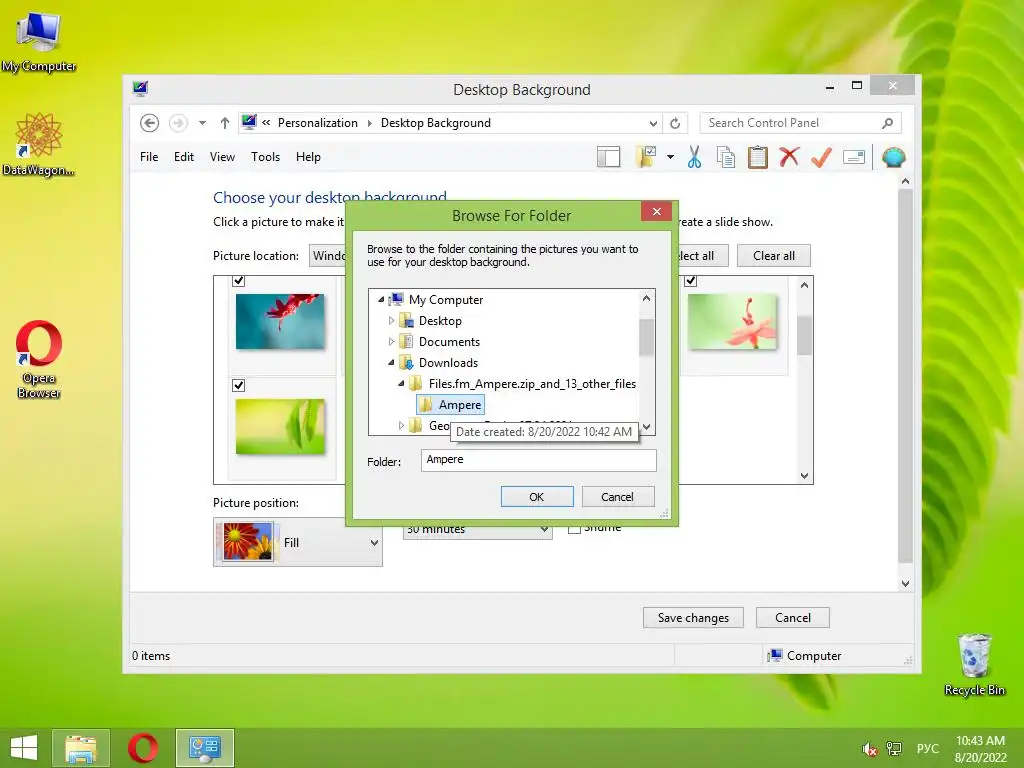Click the muted volume tray icon
1024x768 pixels.
pos(869,749)
